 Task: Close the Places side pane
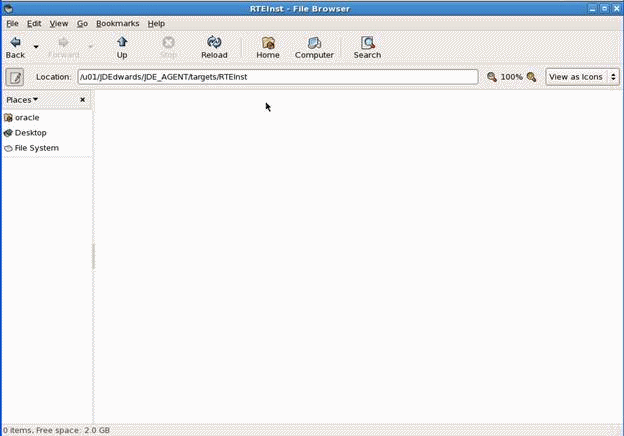(82, 99)
